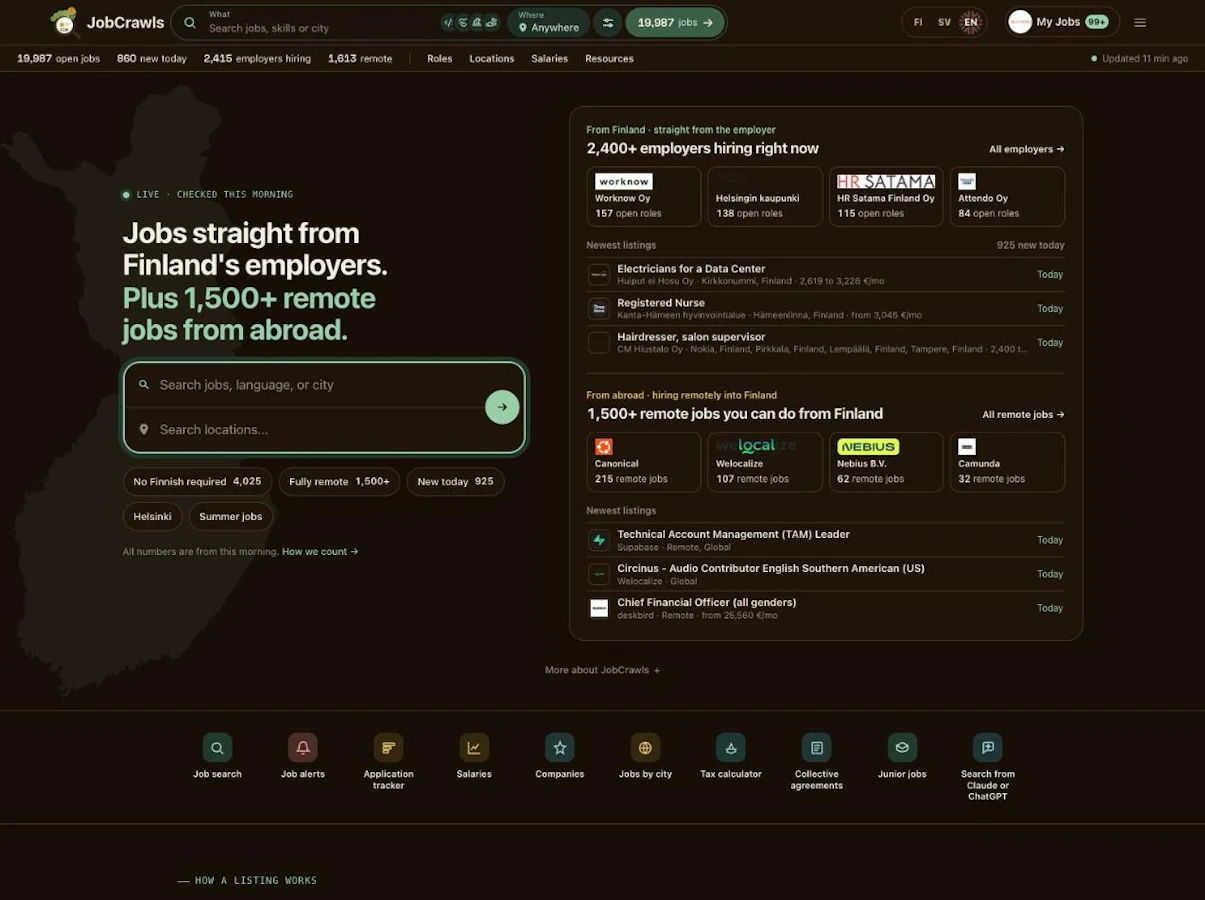Open the Locations menu
Viewport: 1205px width, 900px height.
tap(492, 59)
